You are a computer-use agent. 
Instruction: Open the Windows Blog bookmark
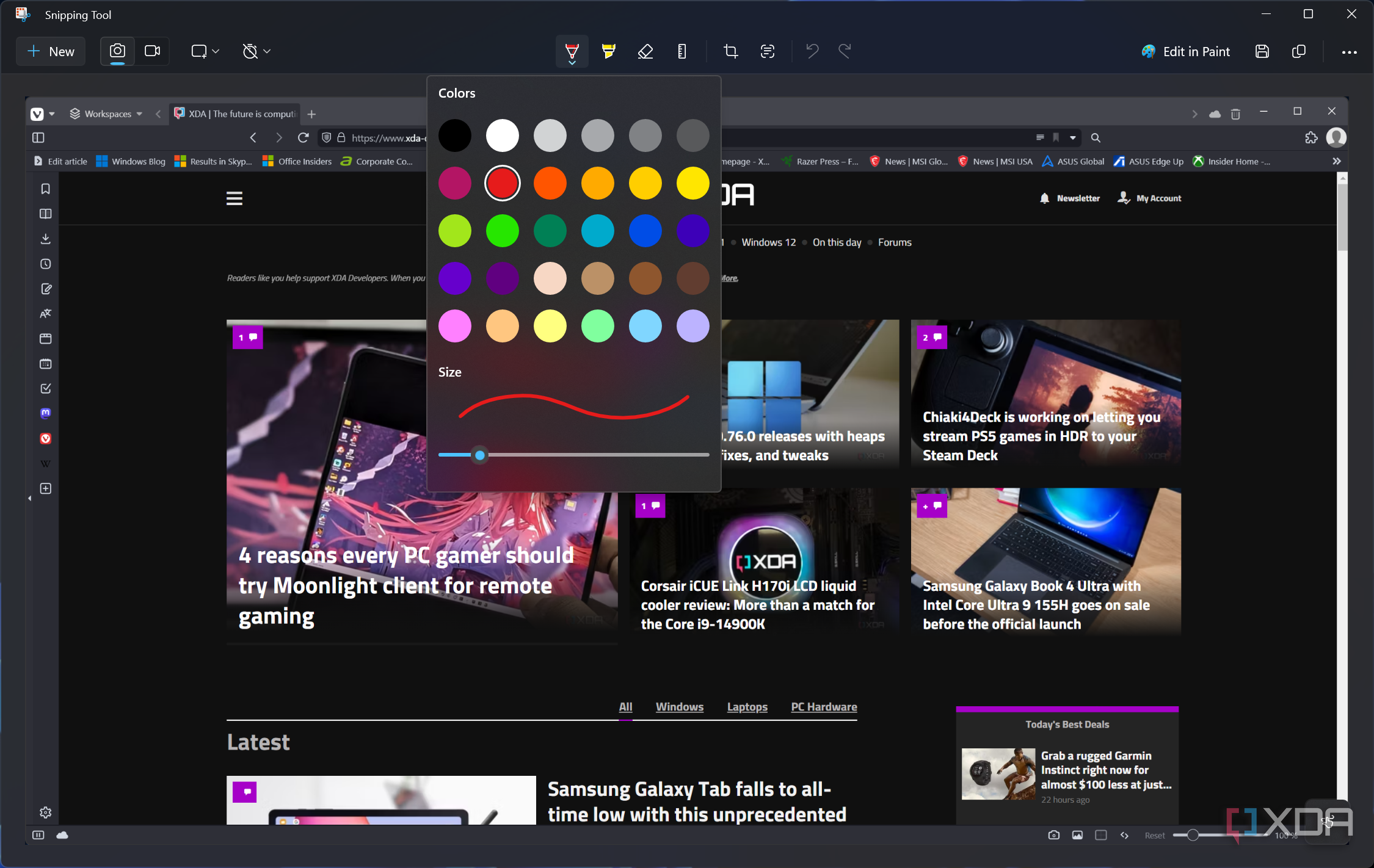[131, 161]
